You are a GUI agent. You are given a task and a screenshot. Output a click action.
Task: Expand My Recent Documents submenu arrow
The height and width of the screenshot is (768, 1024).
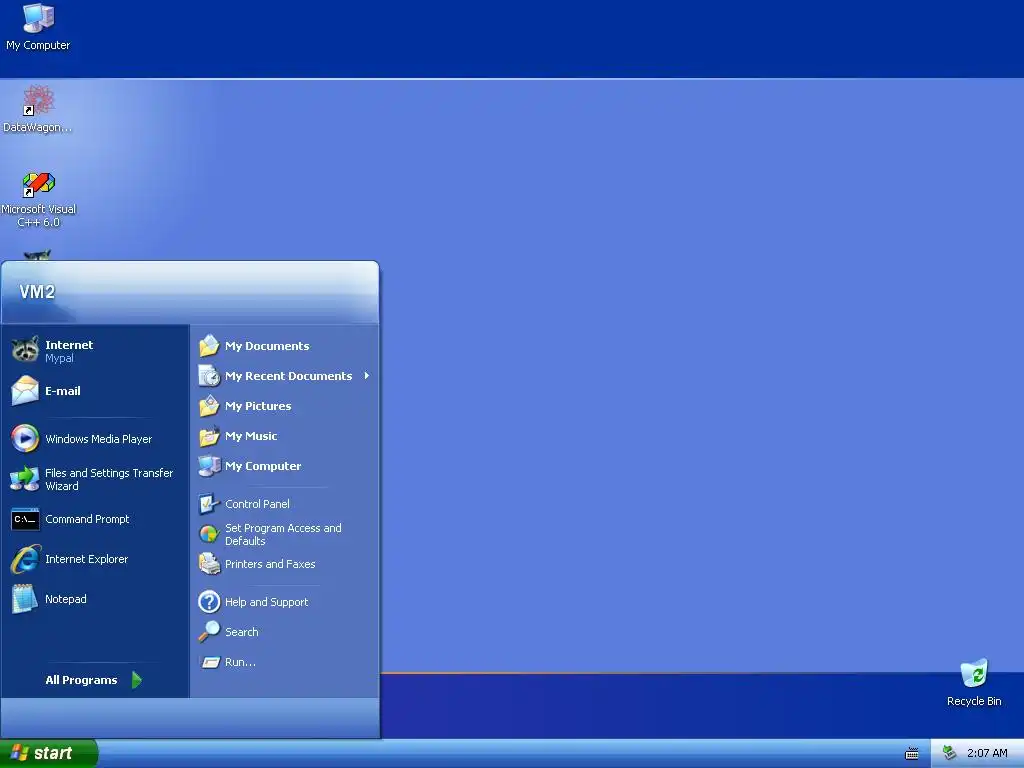[367, 376]
